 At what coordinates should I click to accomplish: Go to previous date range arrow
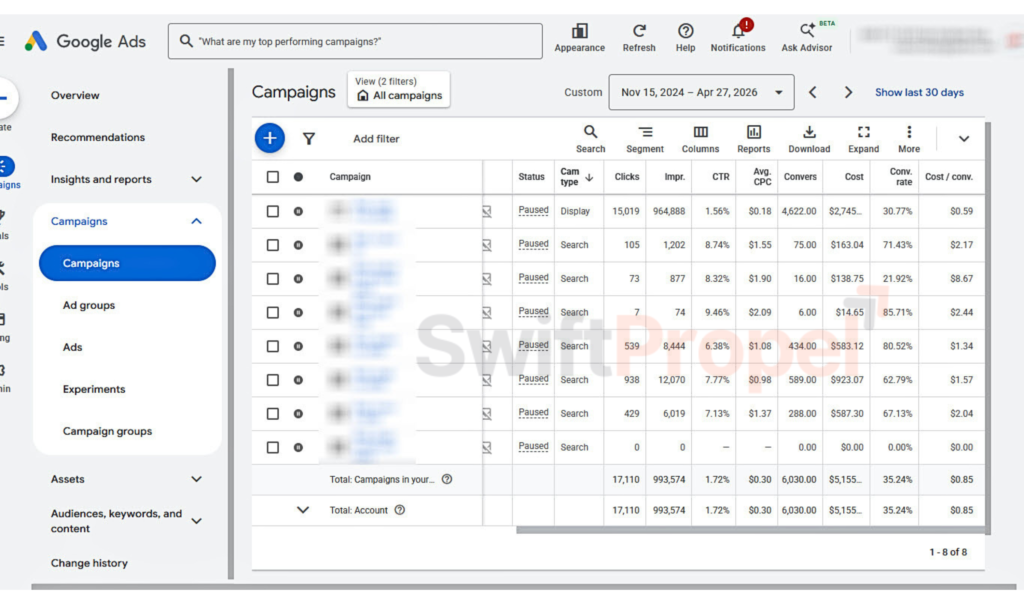(x=812, y=93)
